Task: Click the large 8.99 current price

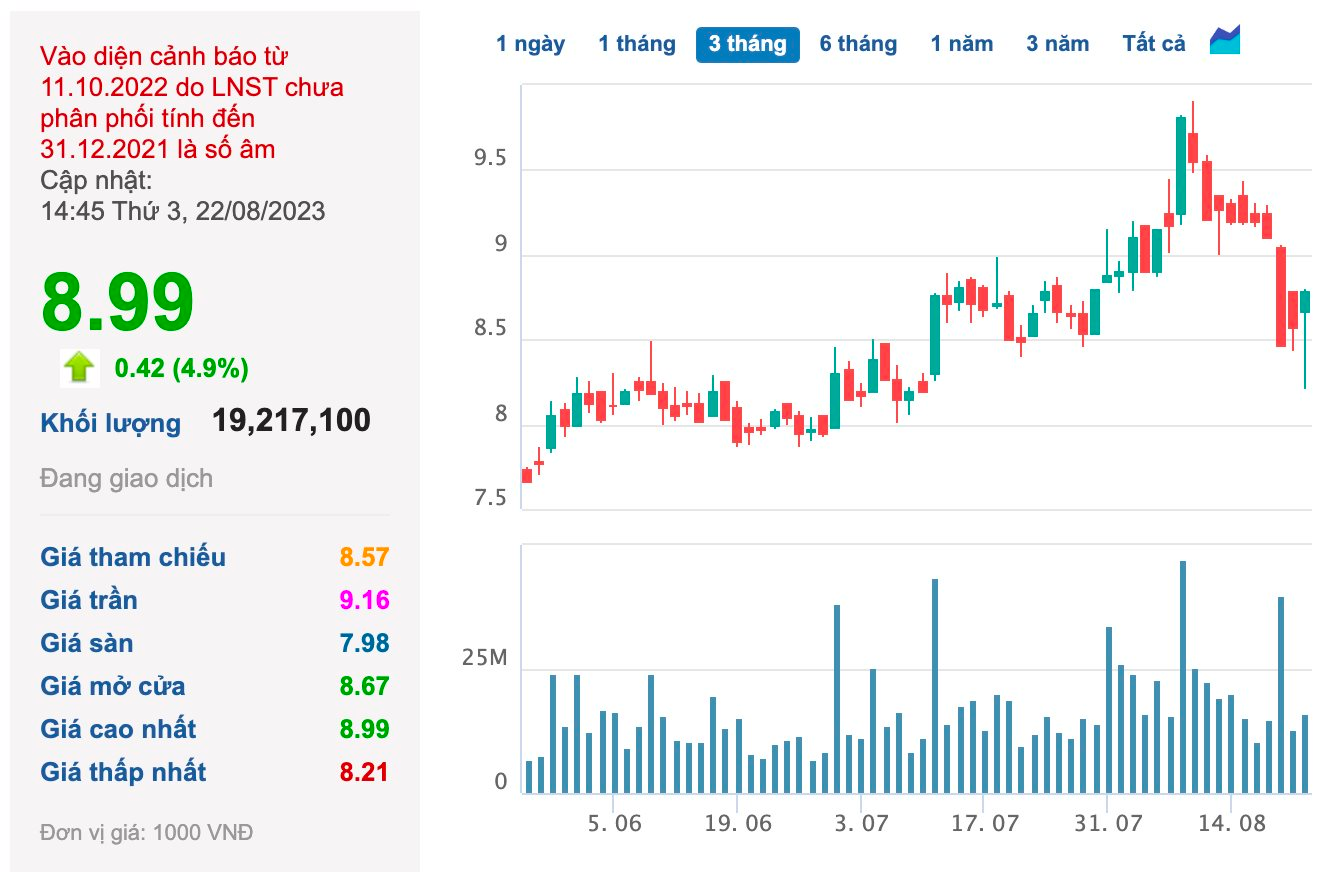Action: 117,302
